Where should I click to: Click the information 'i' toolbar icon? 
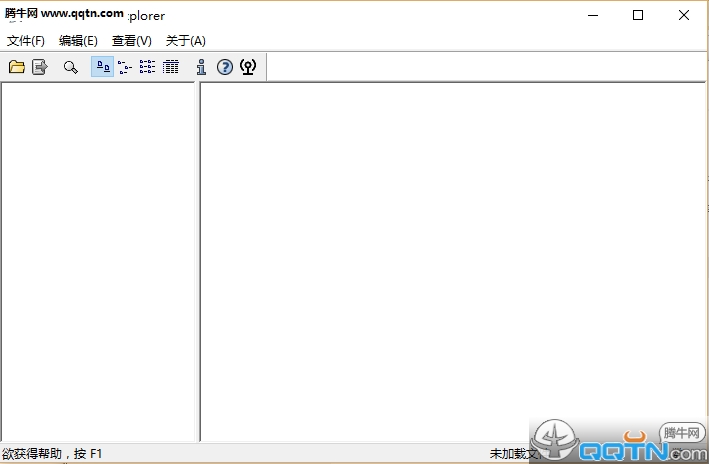201,67
